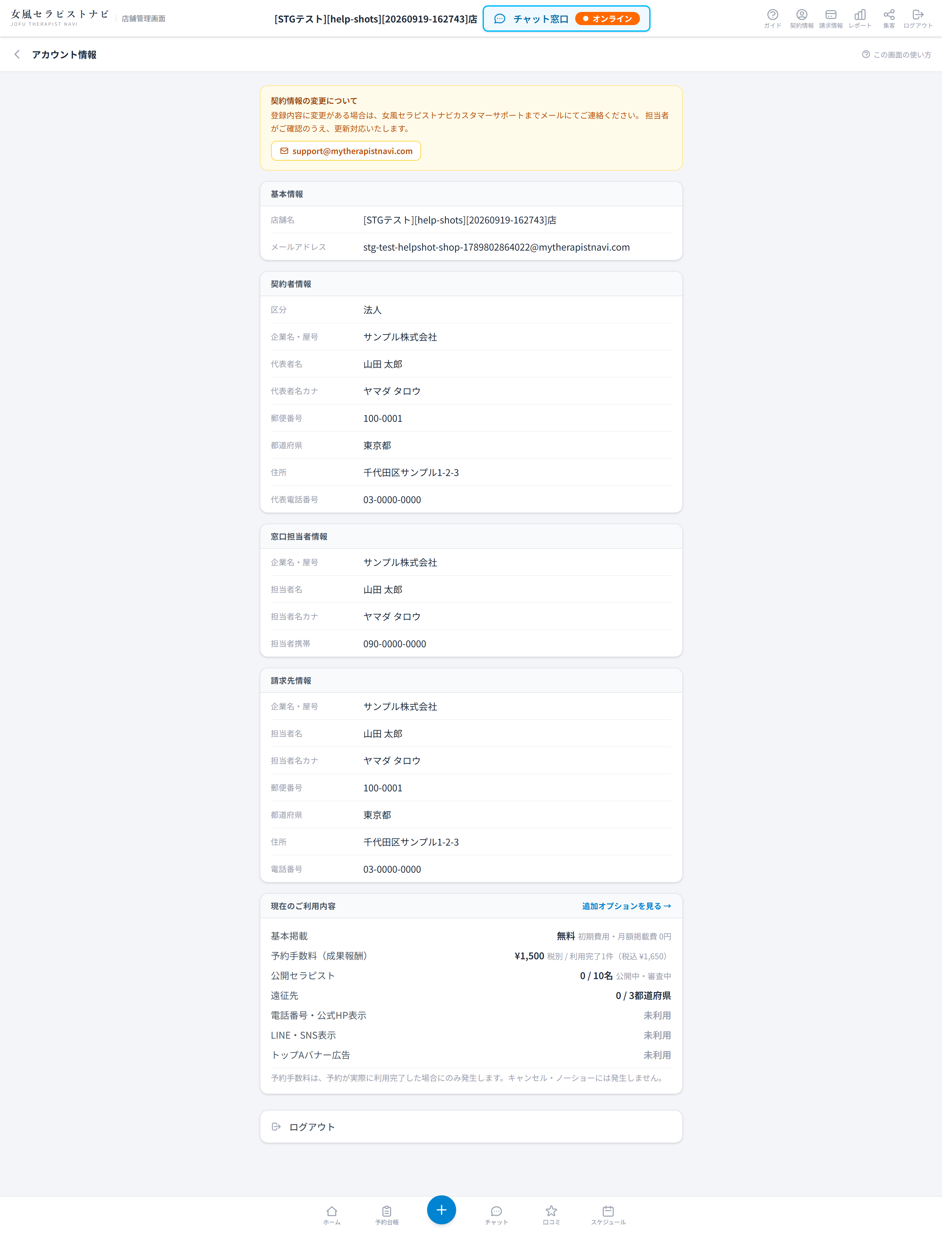Open 請求情報 billing icon in header

831,19
